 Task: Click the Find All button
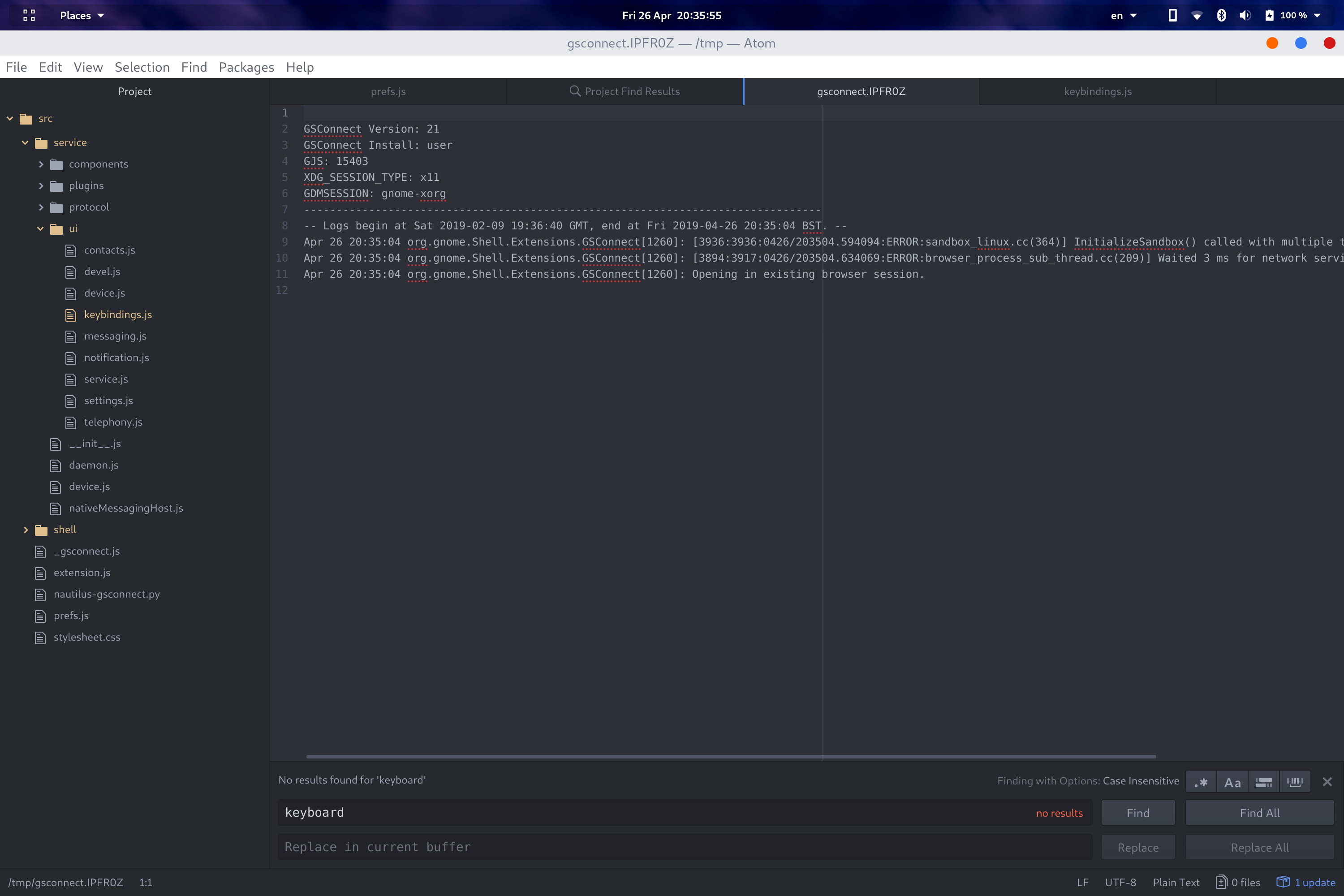tap(1259, 813)
